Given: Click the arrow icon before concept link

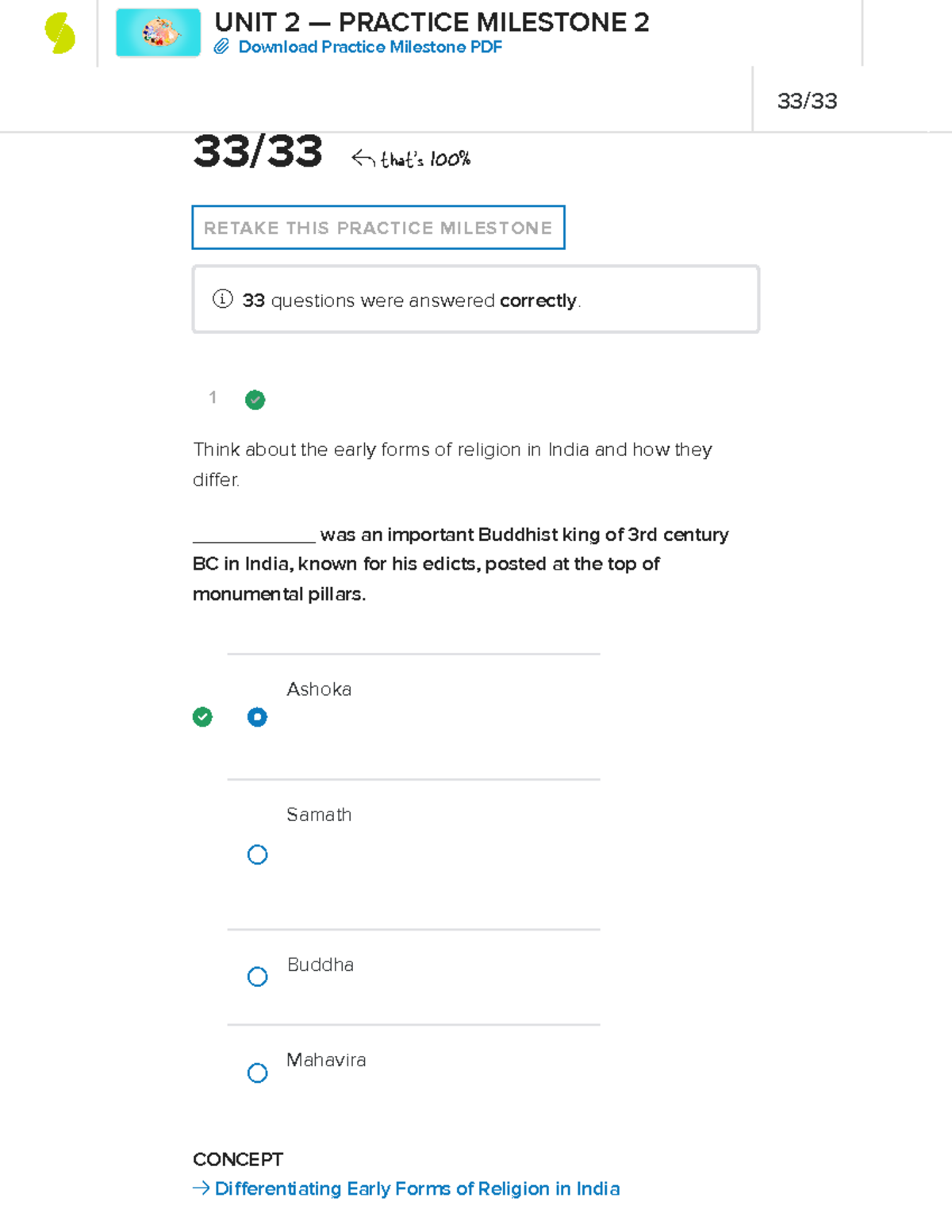Looking at the screenshot, I should point(201,1188).
